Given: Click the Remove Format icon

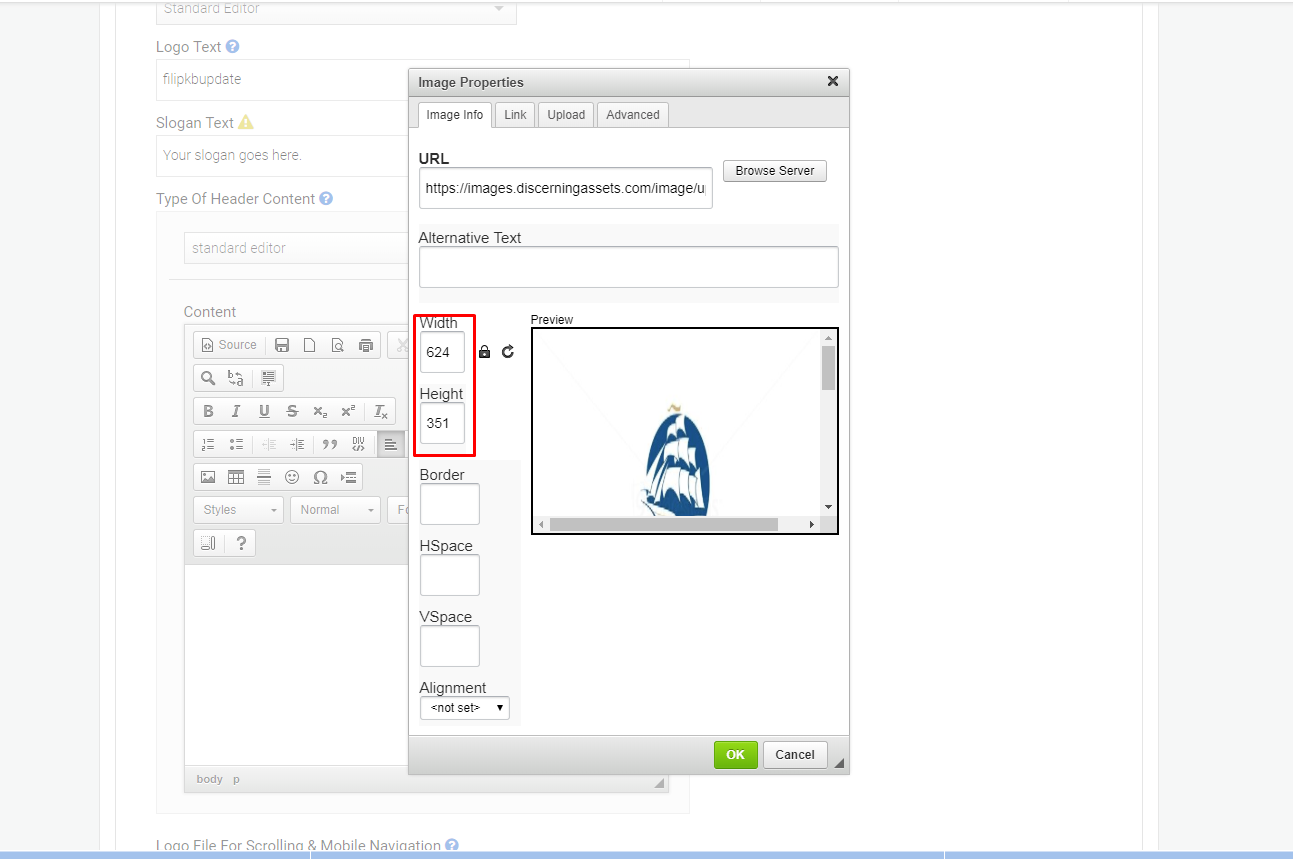Looking at the screenshot, I should coord(380,411).
